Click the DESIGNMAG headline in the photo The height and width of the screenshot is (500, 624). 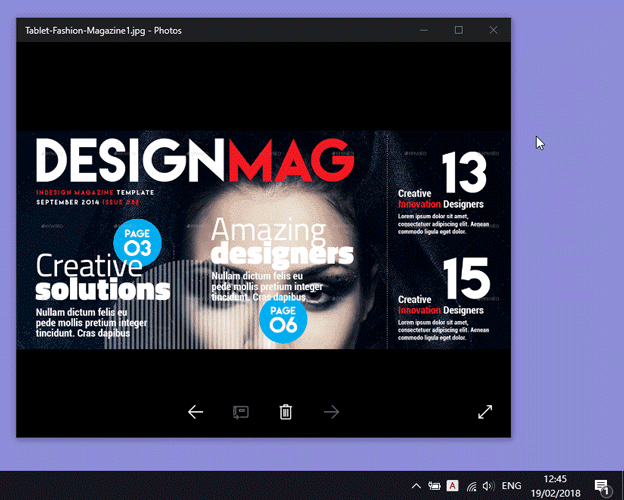pyautogui.click(x=195, y=160)
